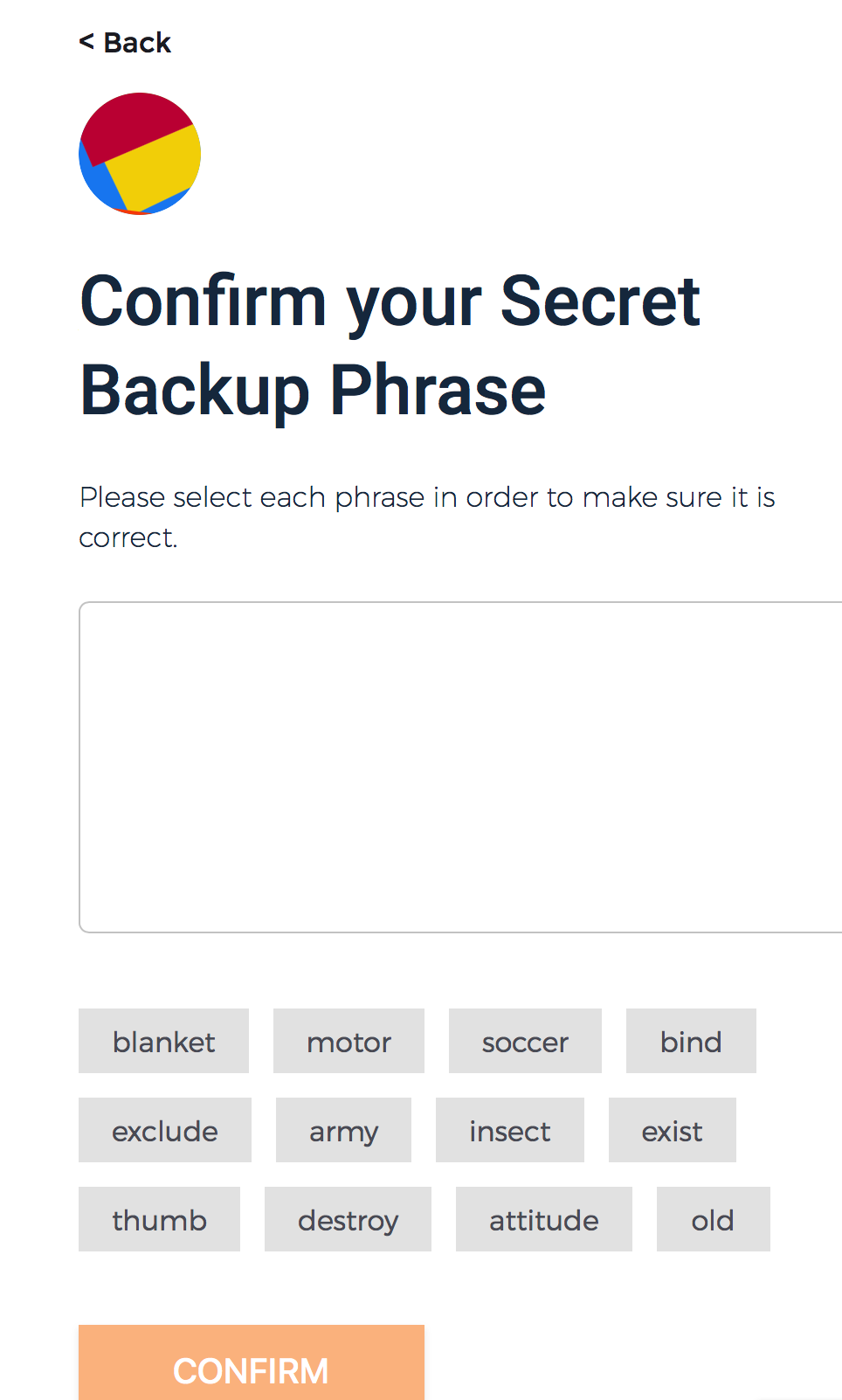Click the instruction text about selecting phrases

pos(427,516)
